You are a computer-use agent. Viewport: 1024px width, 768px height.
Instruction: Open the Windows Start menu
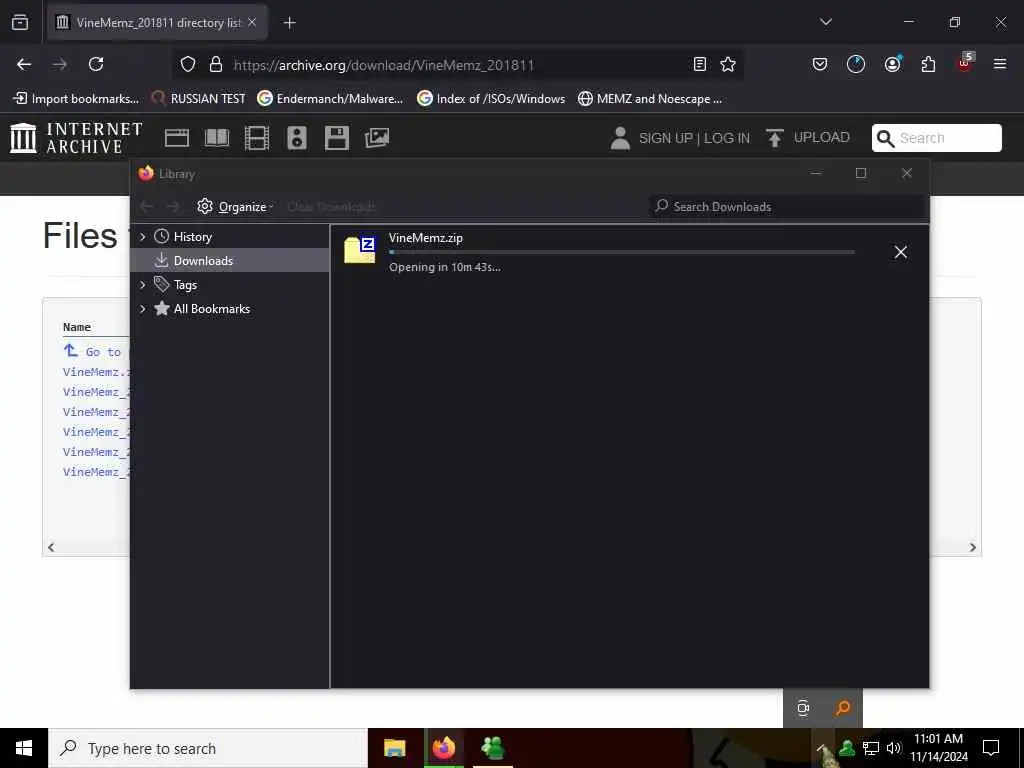(24, 748)
